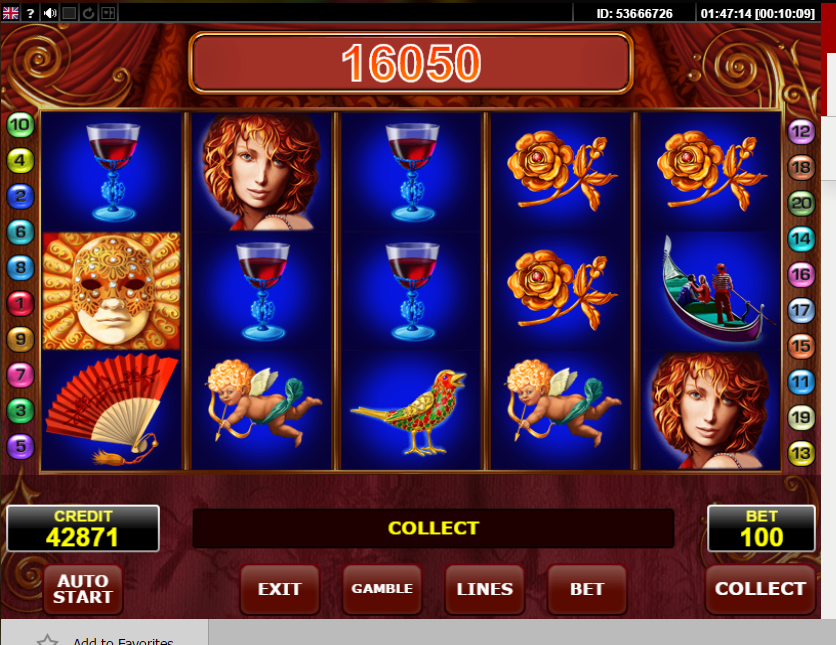Screen dimensions: 836x645
Task: Select payline 17 blue marker
Action: point(801,310)
